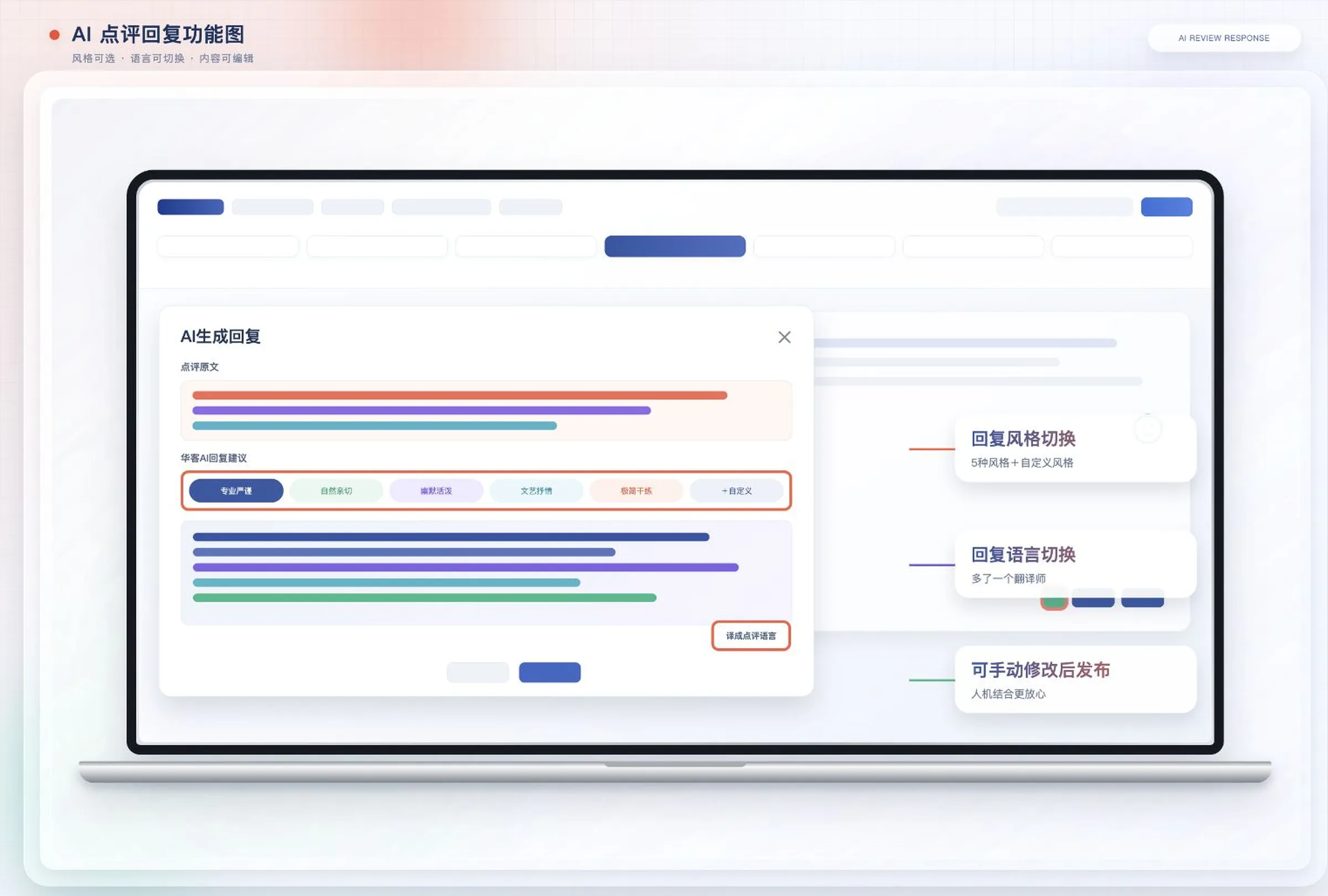Click the header search field beside blue button
Viewport: 1328px width, 896px height.
coord(1064,207)
